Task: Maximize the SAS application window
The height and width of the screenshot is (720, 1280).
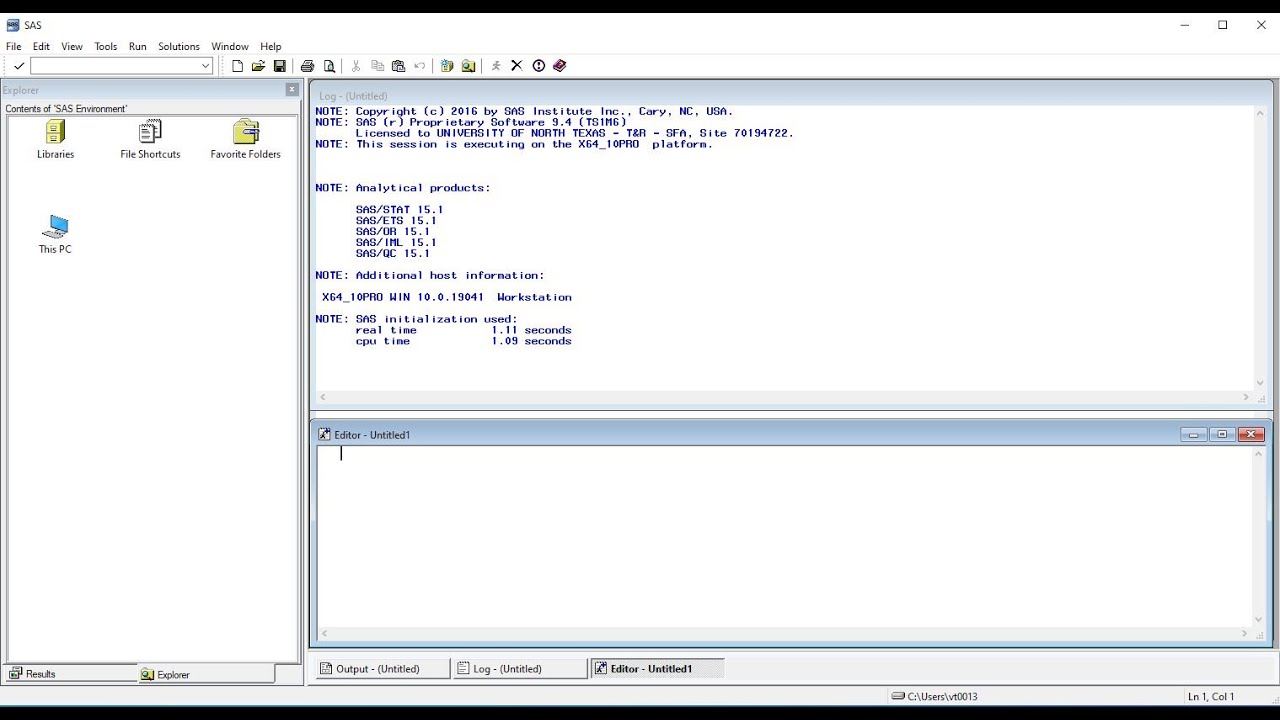Action: coord(1223,25)
